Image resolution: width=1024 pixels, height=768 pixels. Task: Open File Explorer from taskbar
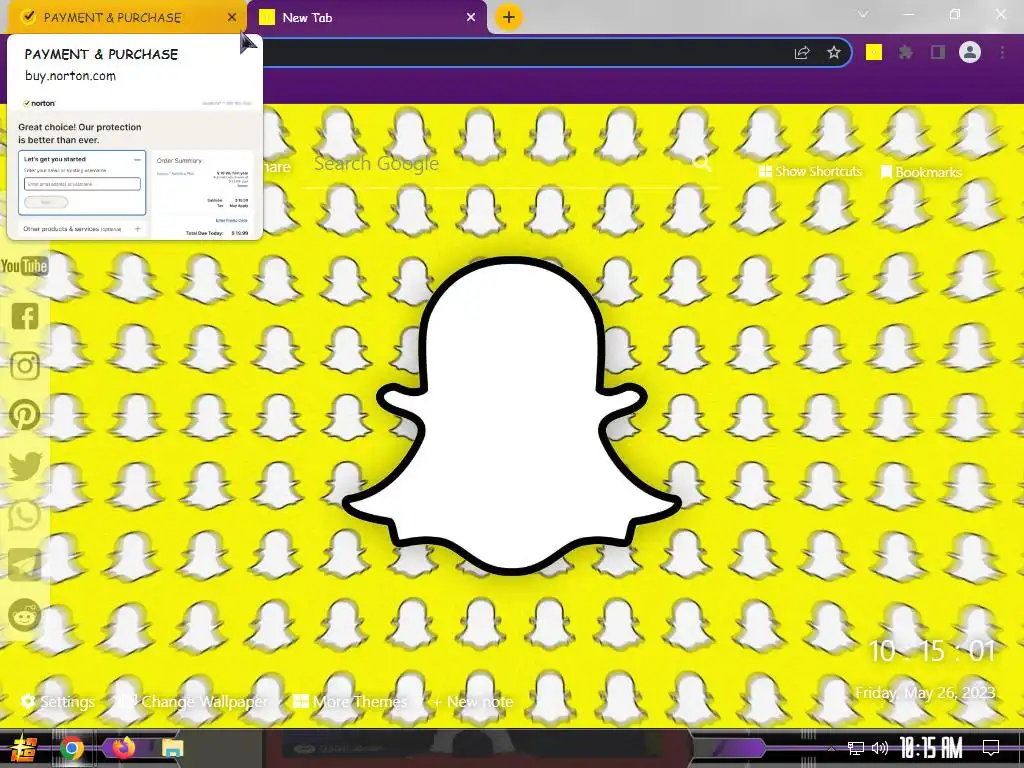(173, 748)
